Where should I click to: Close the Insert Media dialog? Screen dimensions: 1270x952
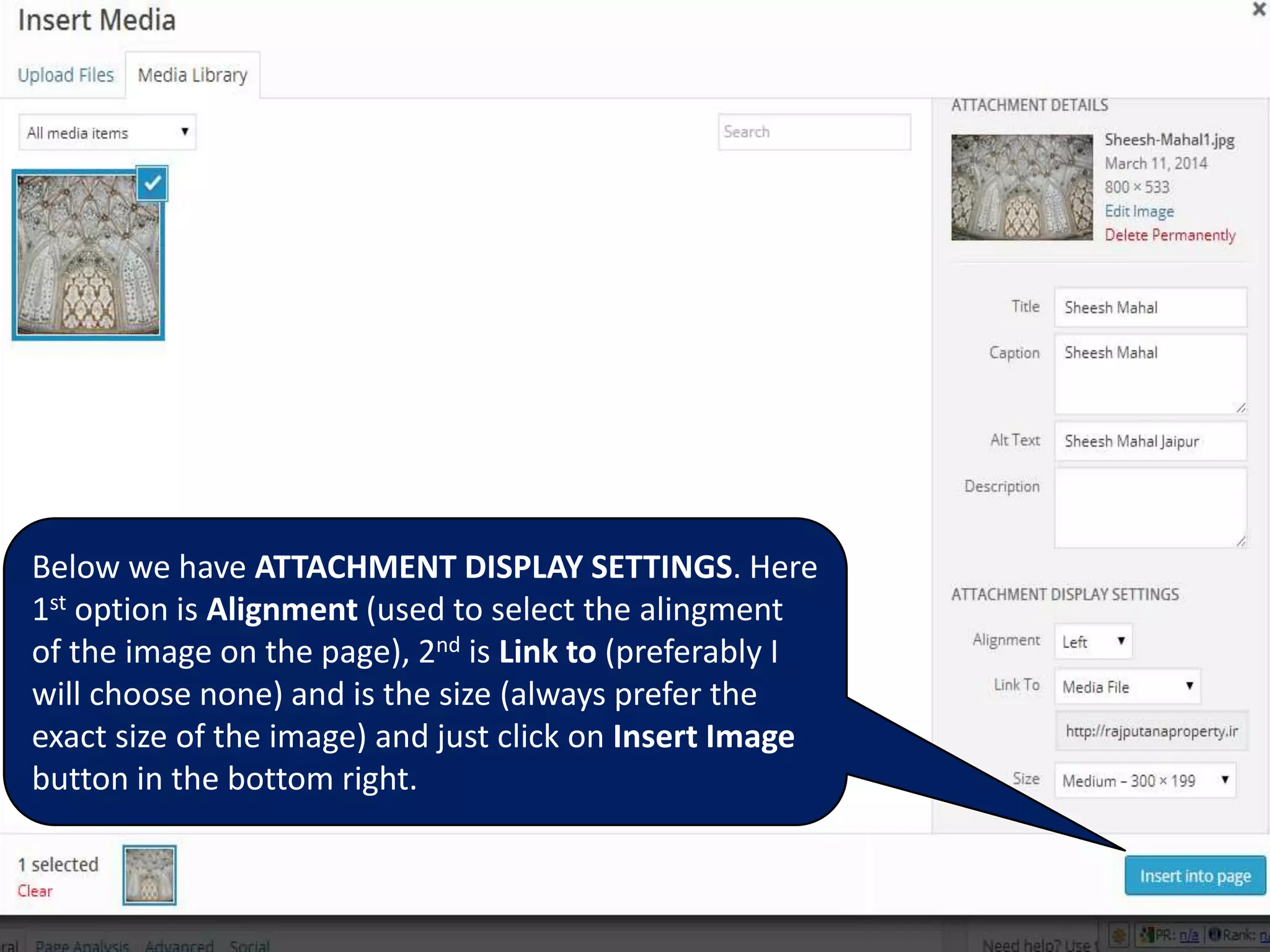pos(1259,9)
